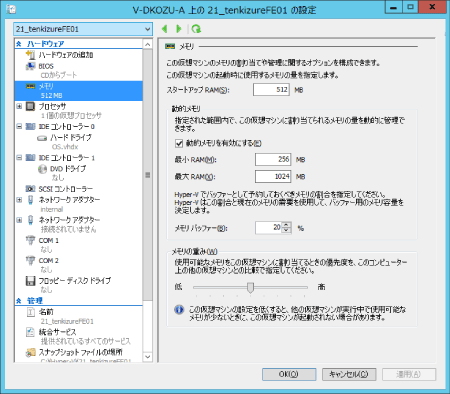Select the Hard Drive (ハード ドライブ) icon
This screenshot has width=450, height=394.
(x=42, y=138)
